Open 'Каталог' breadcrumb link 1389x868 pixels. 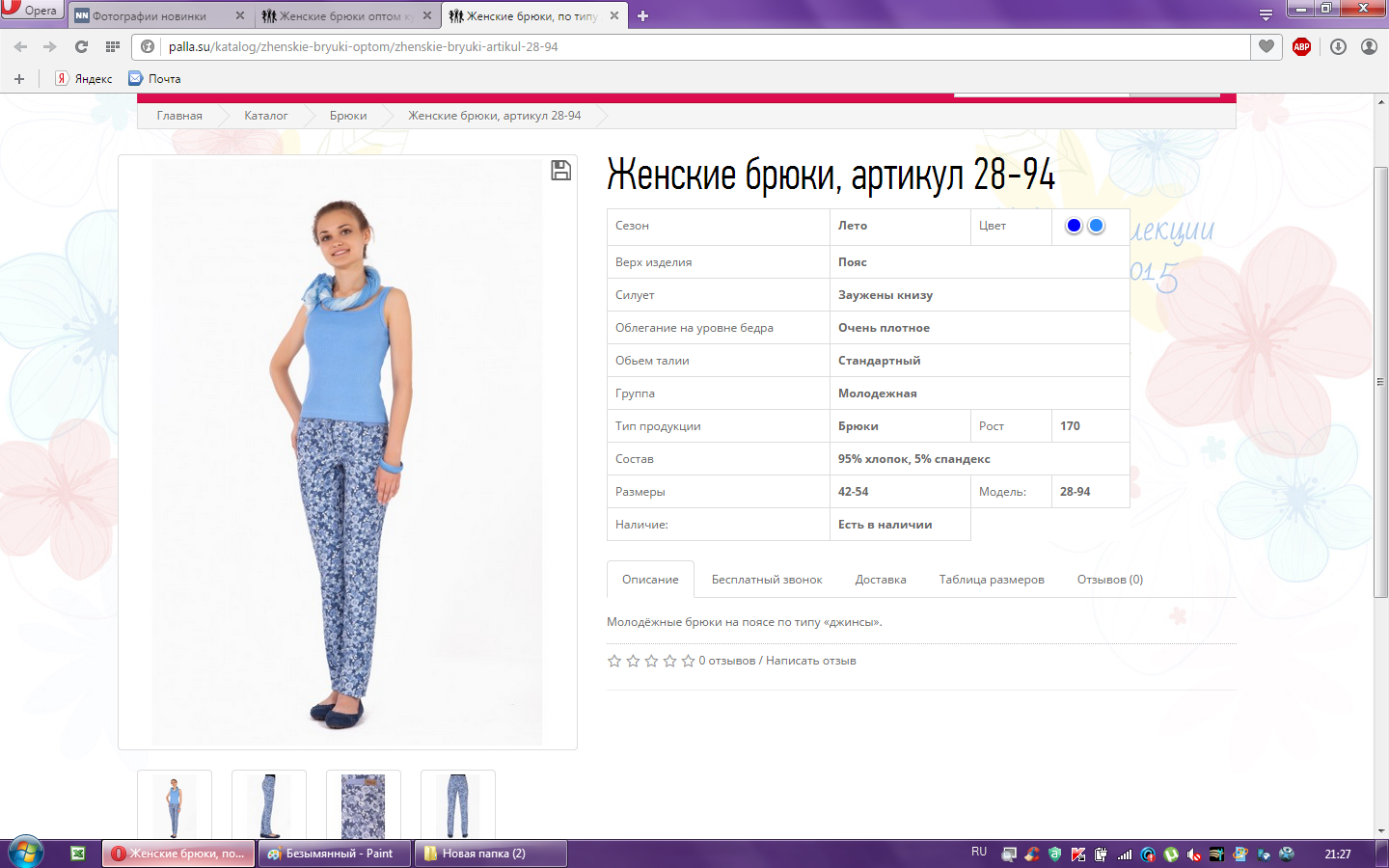click(265, 116)
